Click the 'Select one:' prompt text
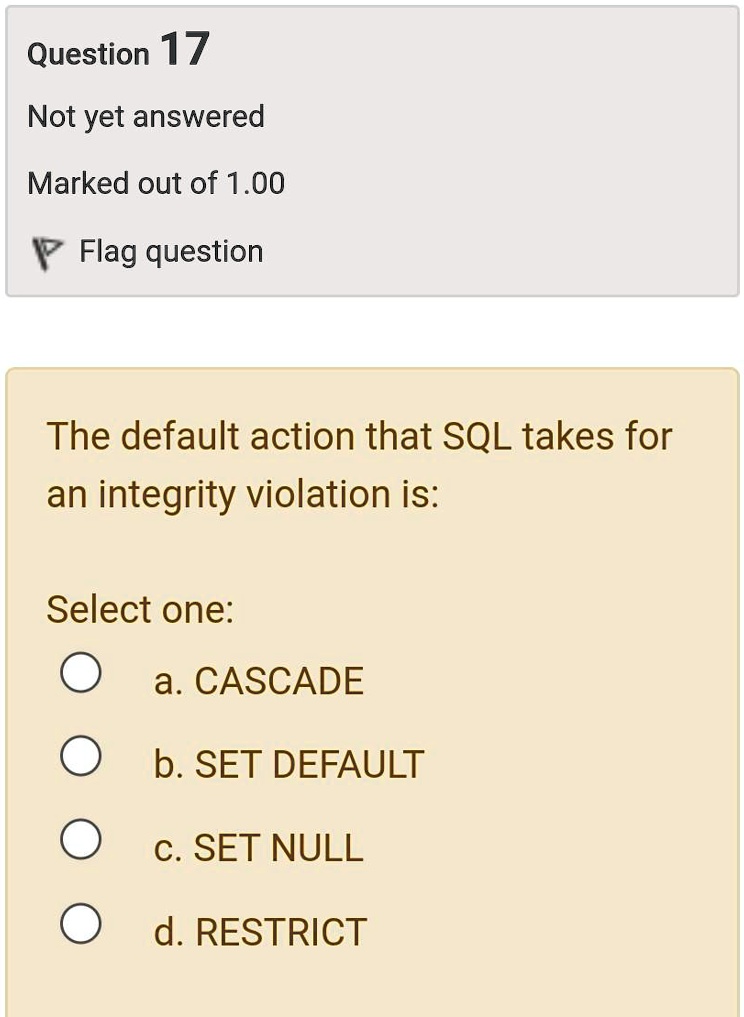 tap(140, 610)
